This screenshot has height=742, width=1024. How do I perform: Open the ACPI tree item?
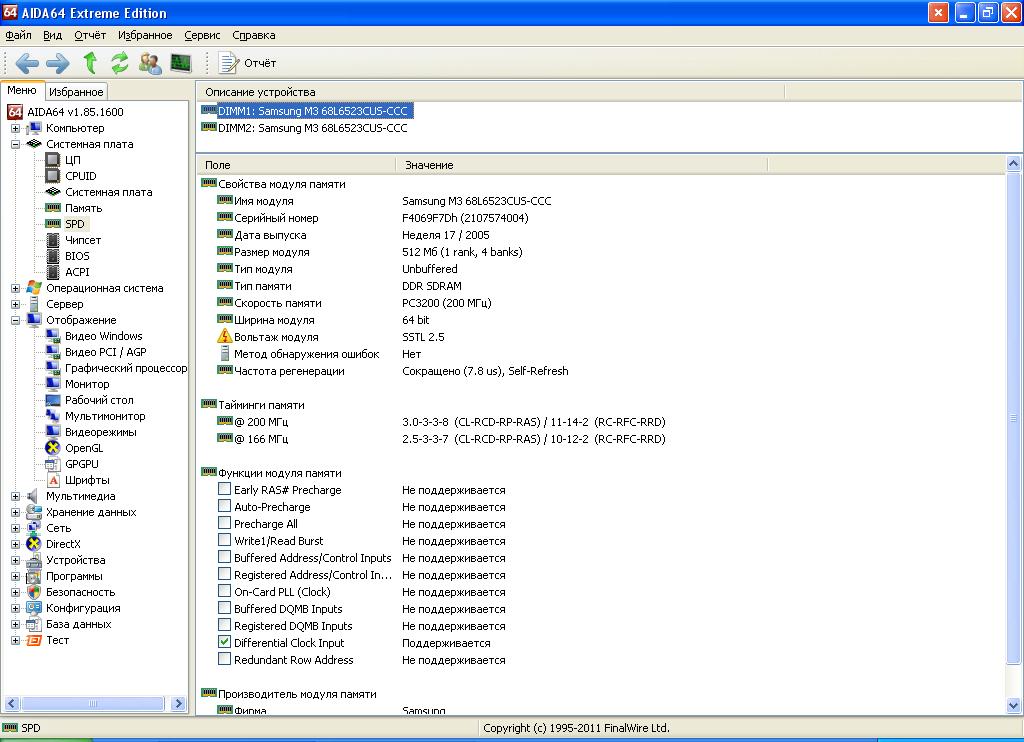click(x=77, y=272)
